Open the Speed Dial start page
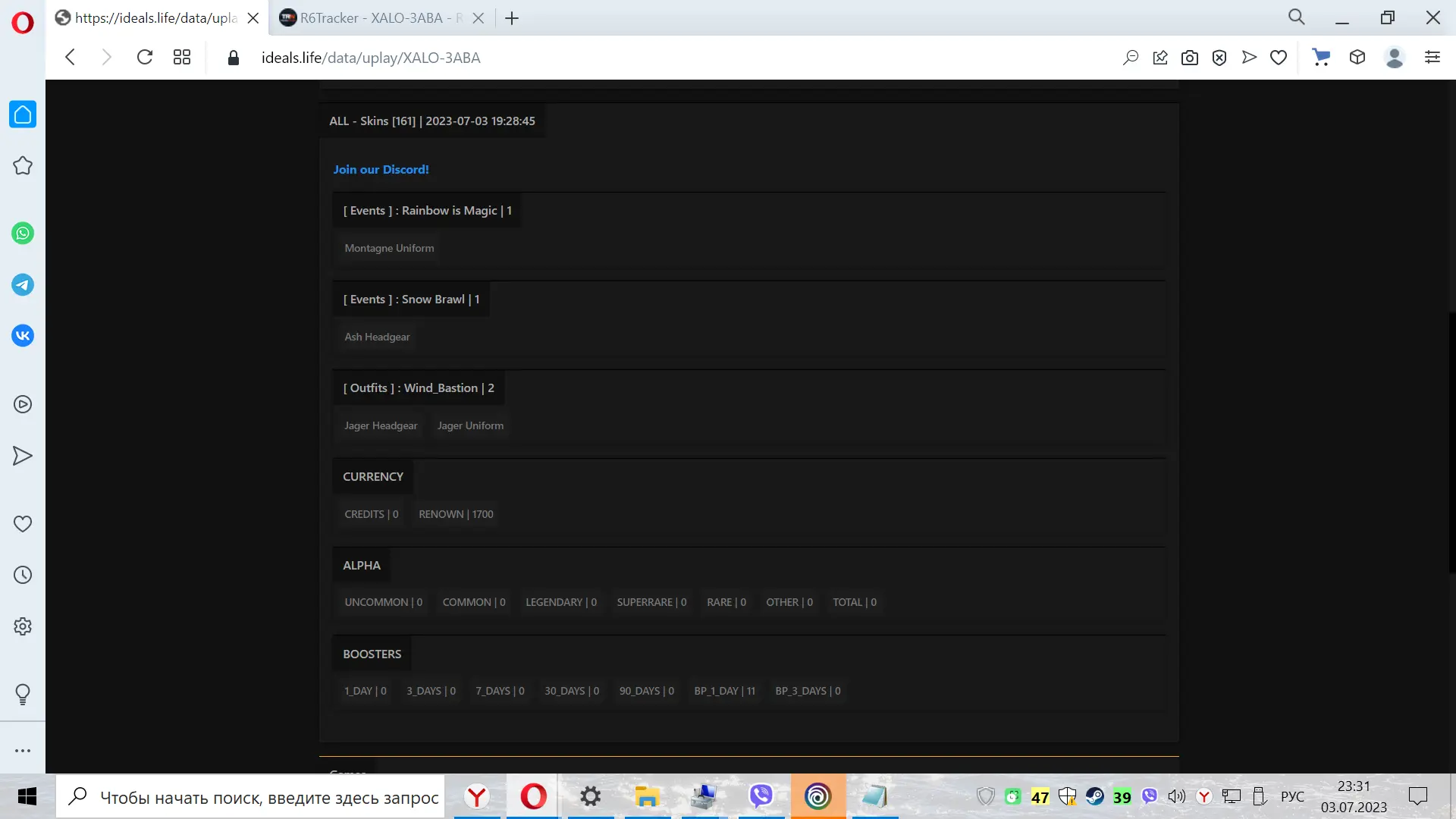Image resolution: width=1456 pixels, height=819 pixels. tap(181, 58)
